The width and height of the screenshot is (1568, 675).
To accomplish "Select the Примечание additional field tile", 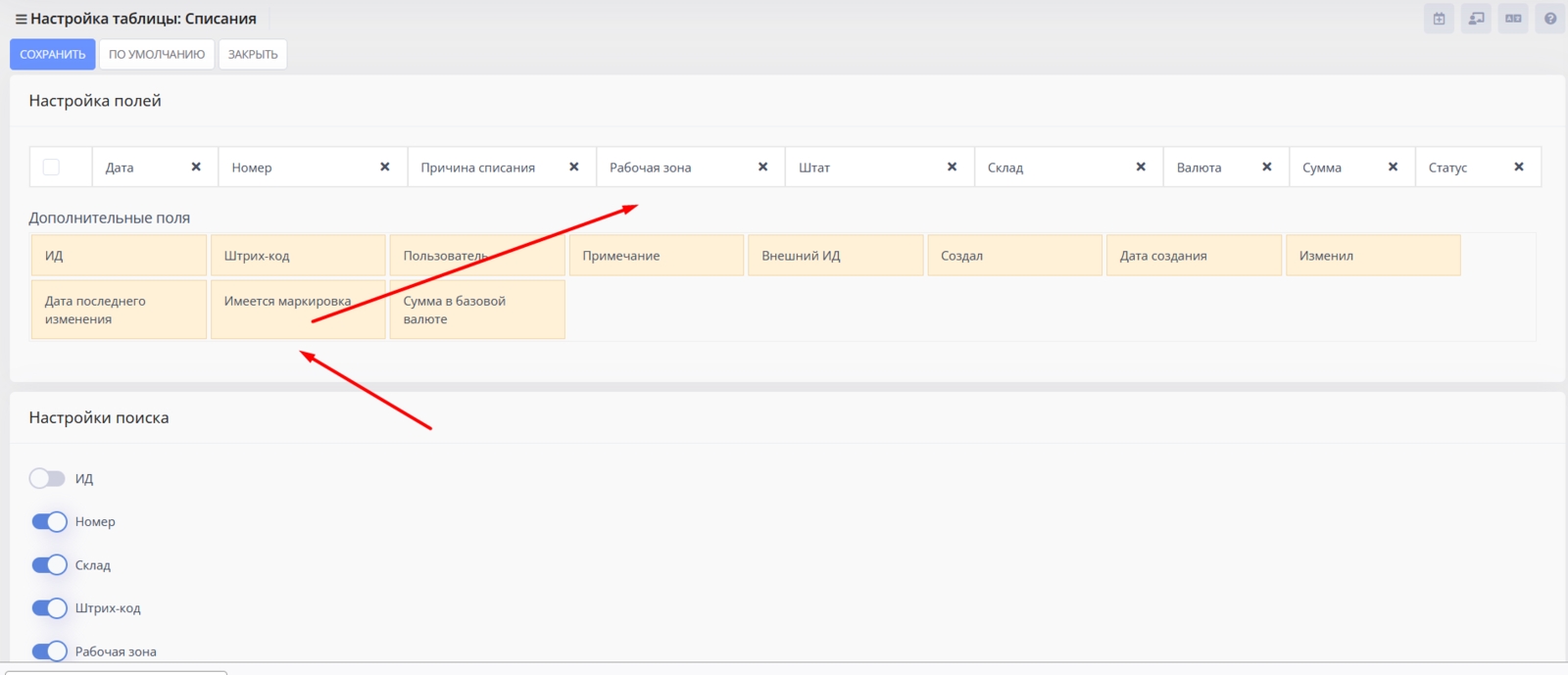I will click(656, 255).
